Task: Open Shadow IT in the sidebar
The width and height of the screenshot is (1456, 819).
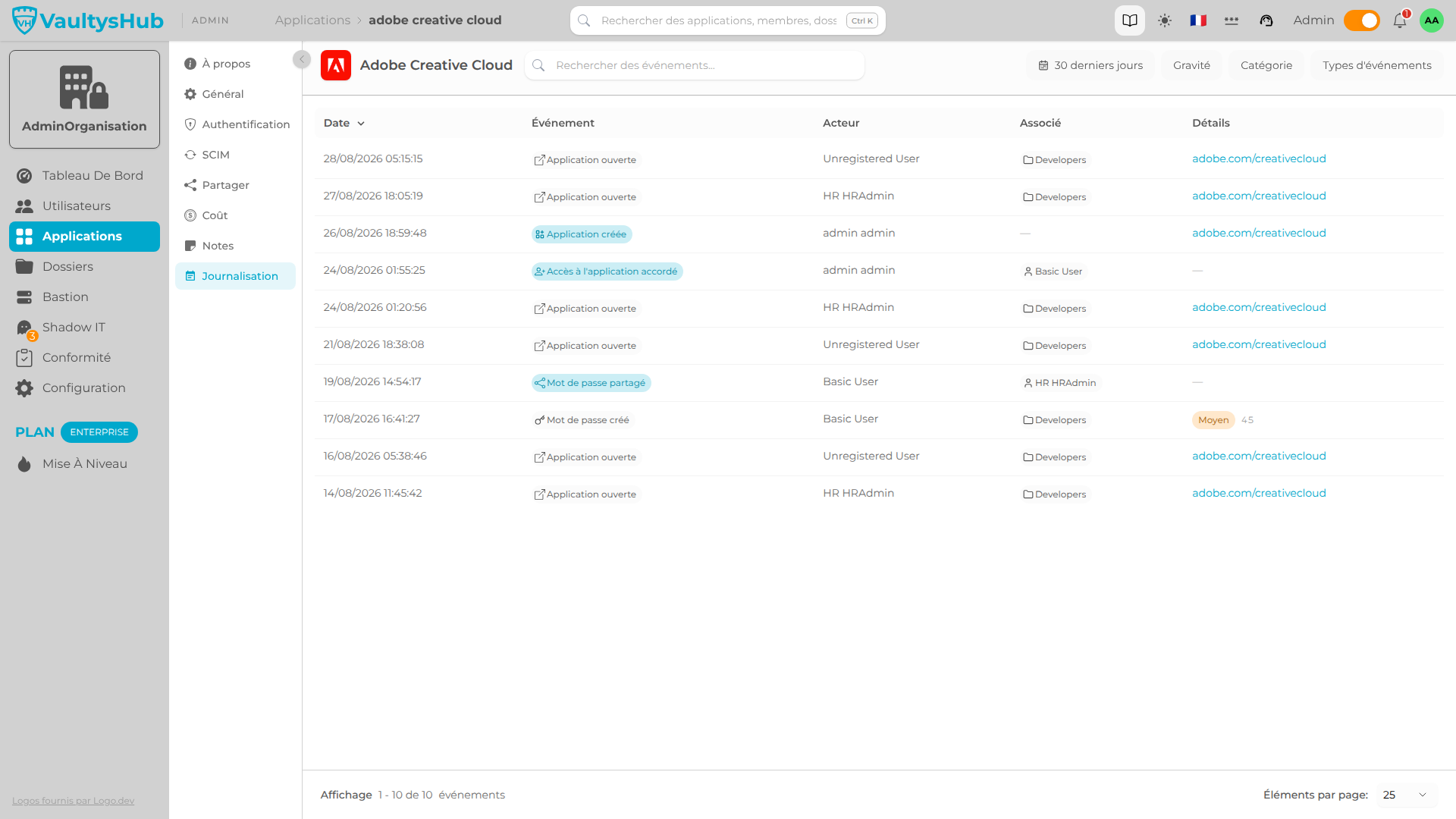Action: coord(84,327)
